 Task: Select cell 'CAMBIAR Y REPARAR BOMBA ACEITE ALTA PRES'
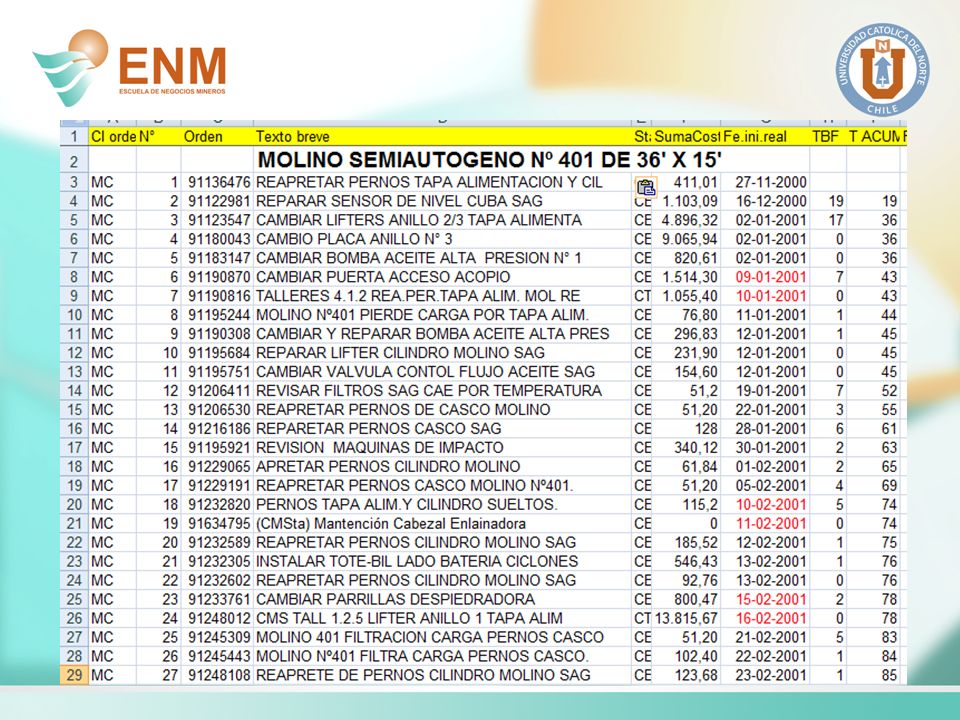tap(443, 334)
